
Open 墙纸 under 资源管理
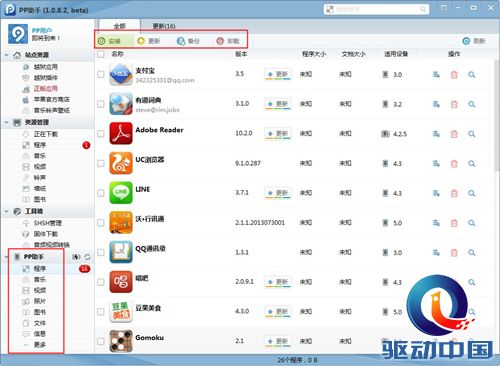click(x=39, y=189)
